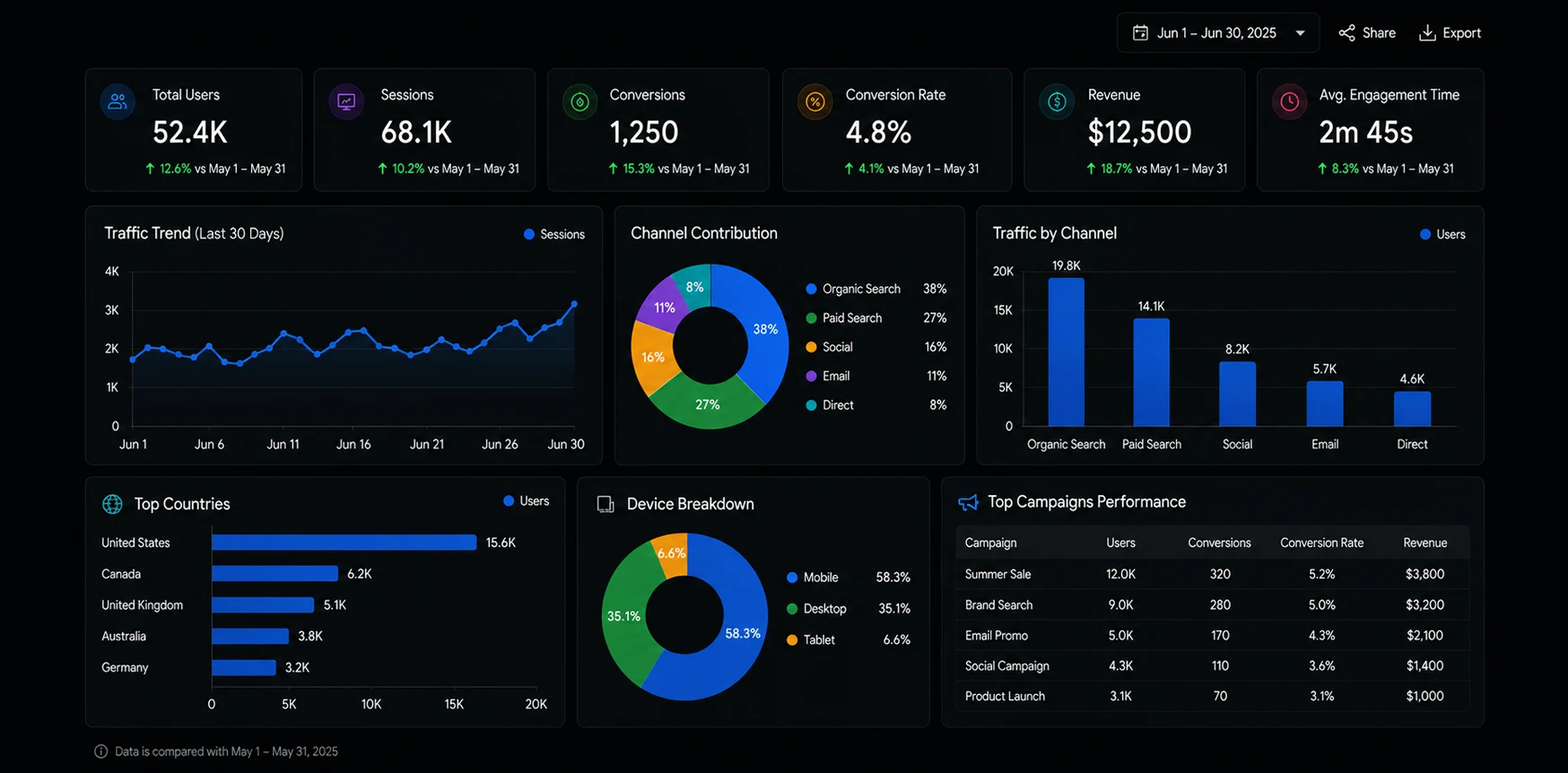Sort by Users column header in campaigns table

(1120, 543)
